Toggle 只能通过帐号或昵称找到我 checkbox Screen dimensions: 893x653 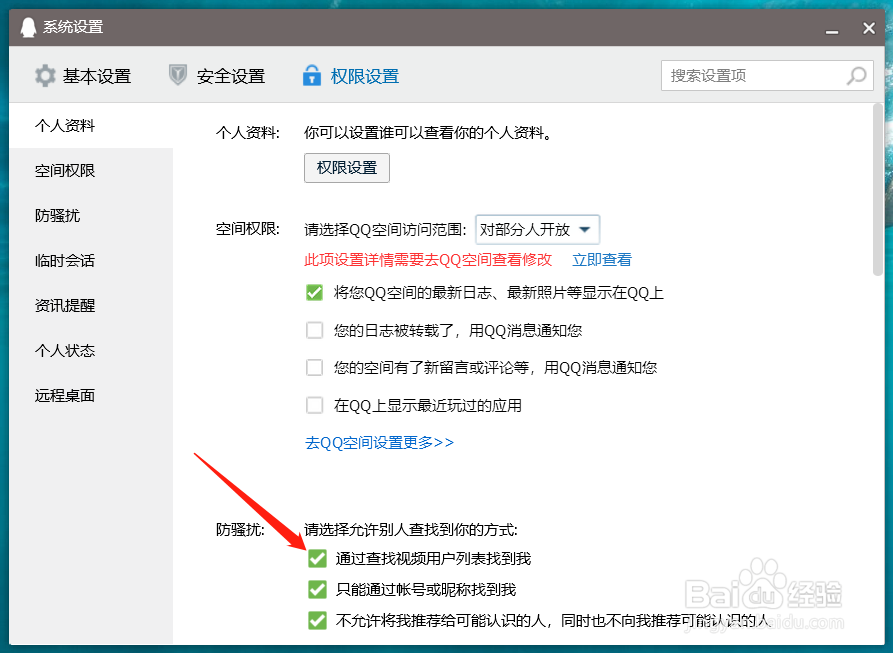click(317, 589)
